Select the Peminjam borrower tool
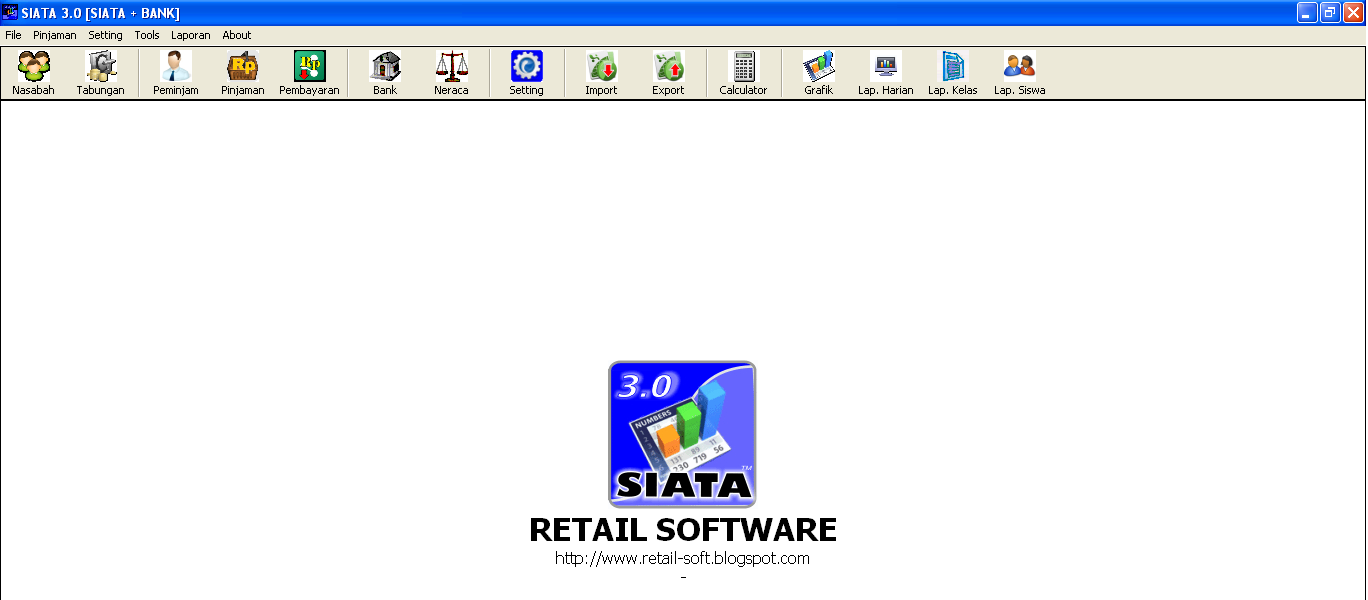 [x=175, y=70]
